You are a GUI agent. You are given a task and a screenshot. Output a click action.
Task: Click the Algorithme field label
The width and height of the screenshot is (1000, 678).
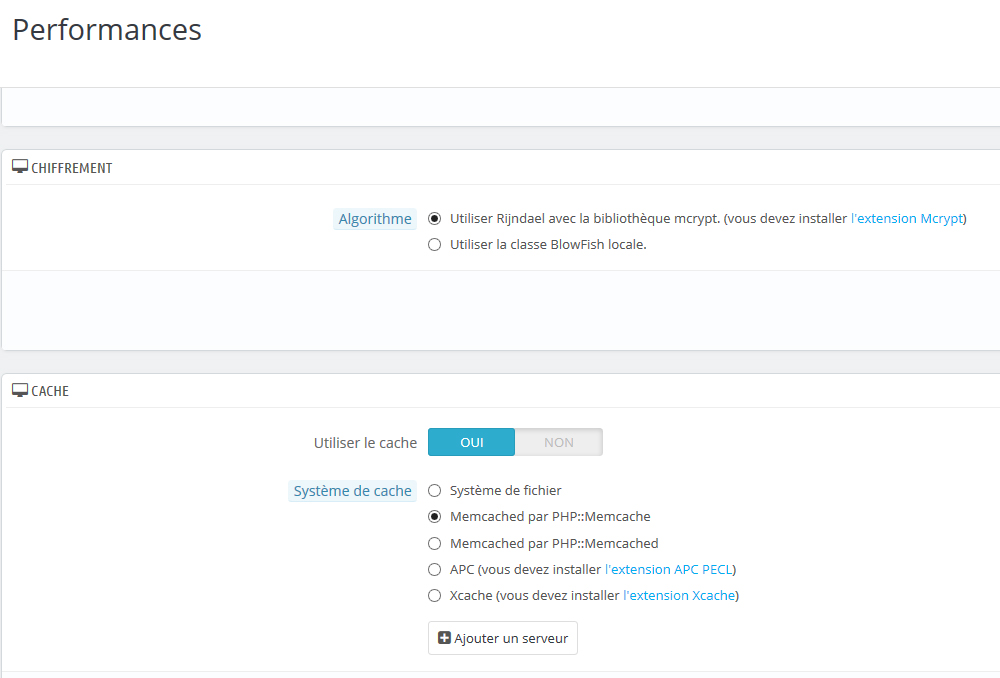tap(375, 219)
